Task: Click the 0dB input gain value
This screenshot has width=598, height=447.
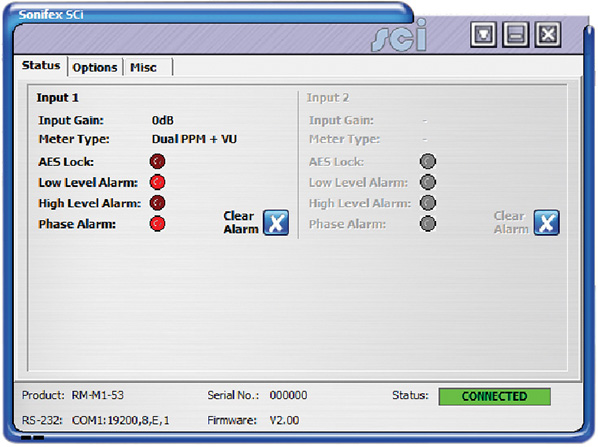Action: click(162, 121)
